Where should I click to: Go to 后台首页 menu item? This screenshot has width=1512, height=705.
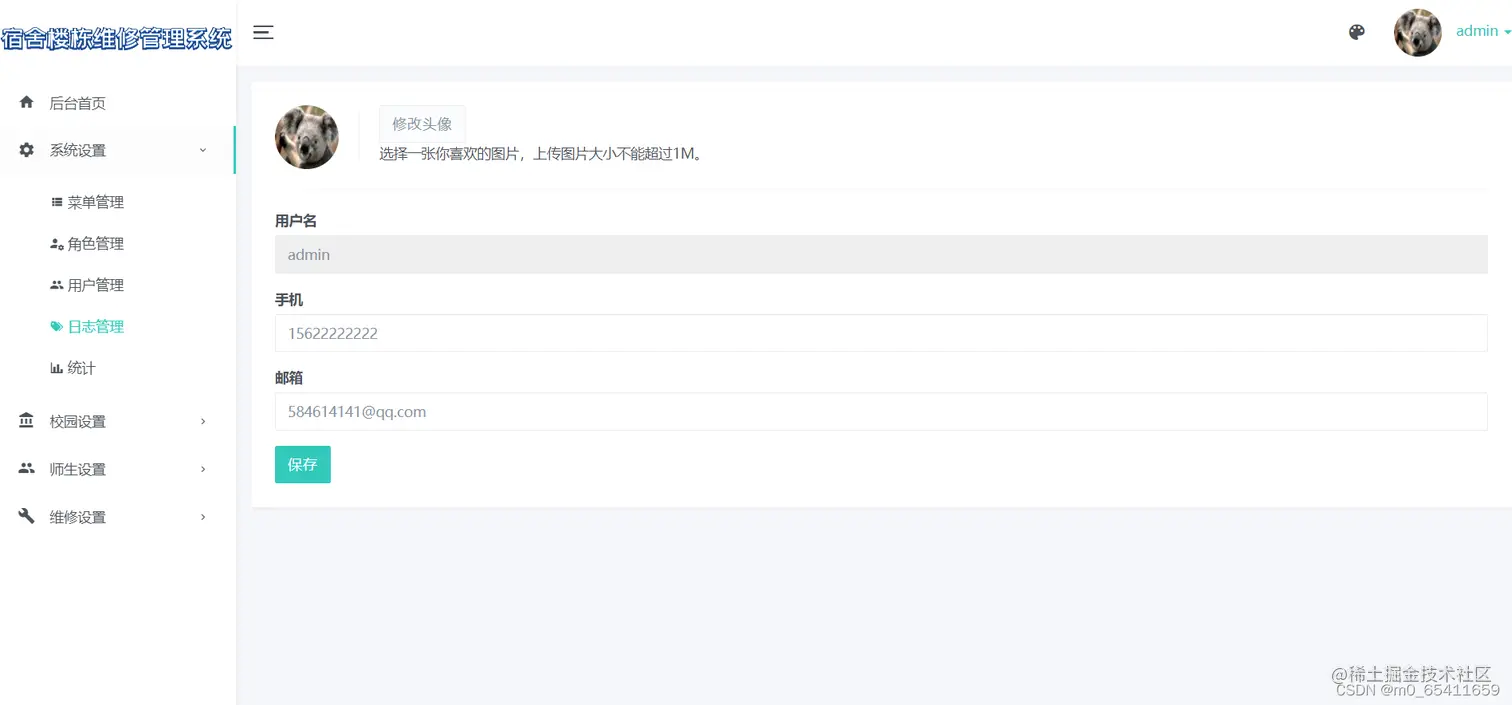(78, 103)
